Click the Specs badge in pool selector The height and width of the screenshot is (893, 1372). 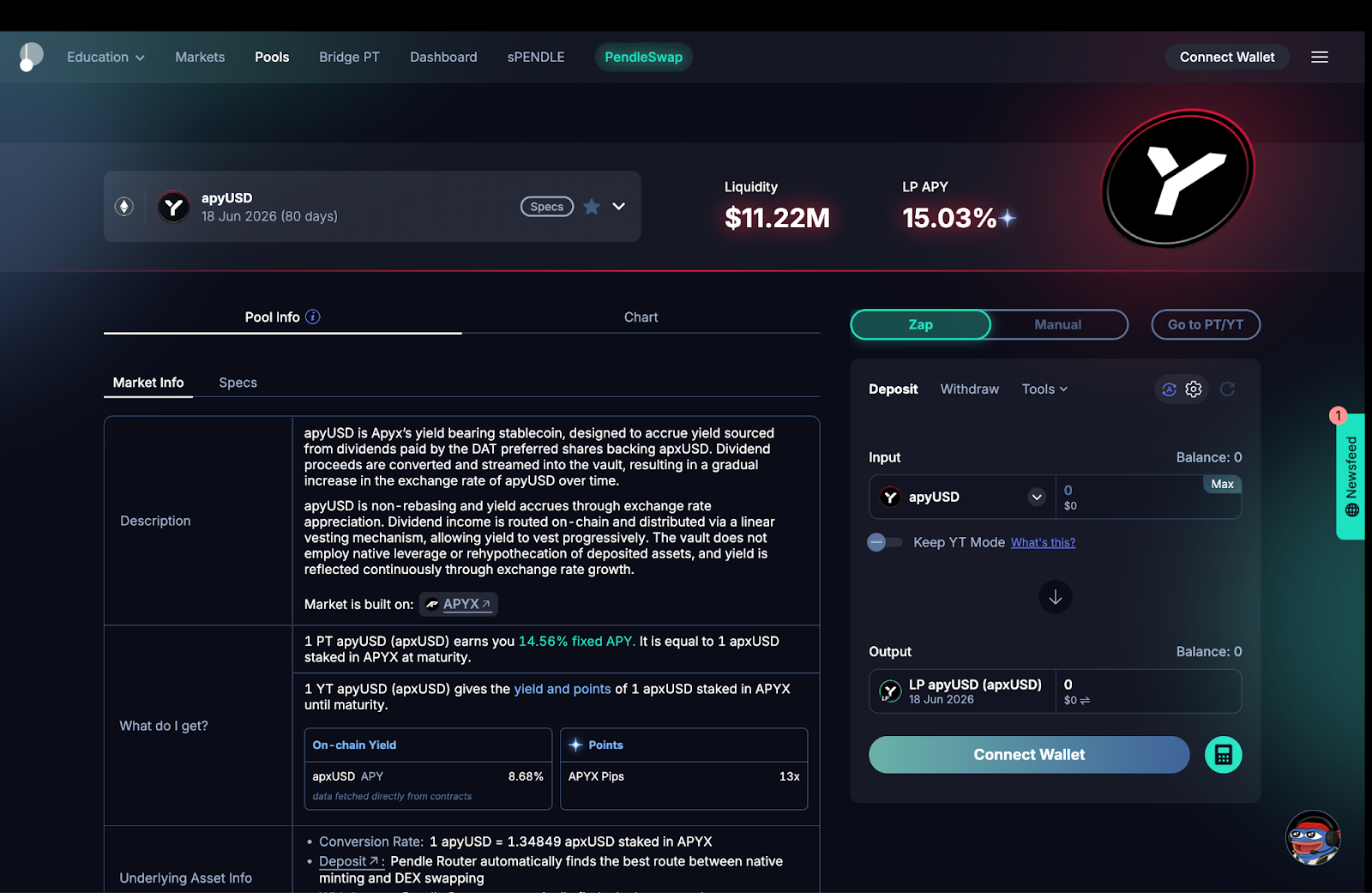point(547,207)
